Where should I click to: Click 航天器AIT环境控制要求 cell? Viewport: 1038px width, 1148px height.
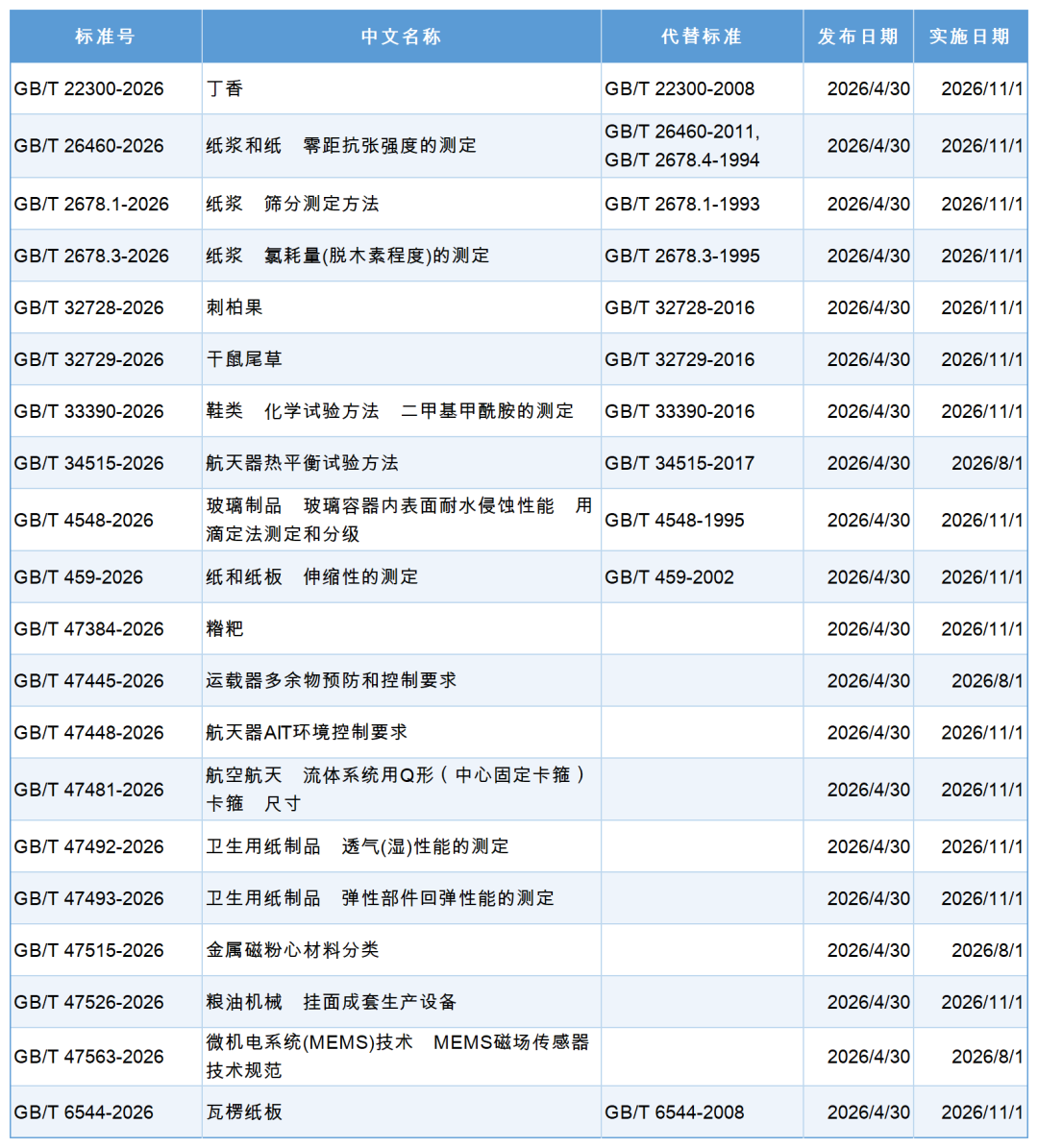coord(402,733)
